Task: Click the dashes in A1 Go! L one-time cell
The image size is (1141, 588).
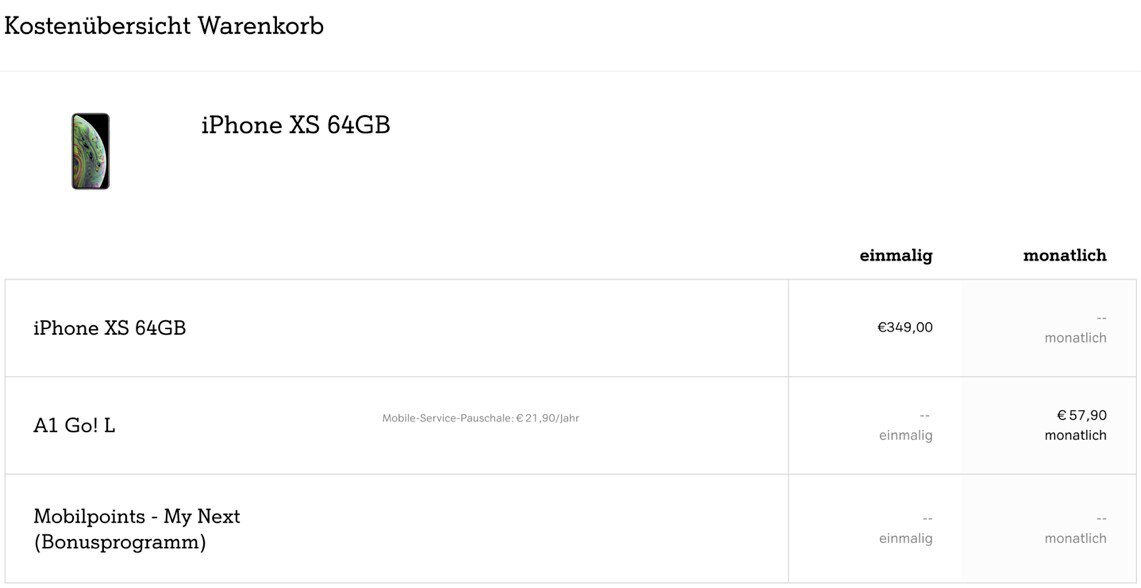Action: click(926, 415)
